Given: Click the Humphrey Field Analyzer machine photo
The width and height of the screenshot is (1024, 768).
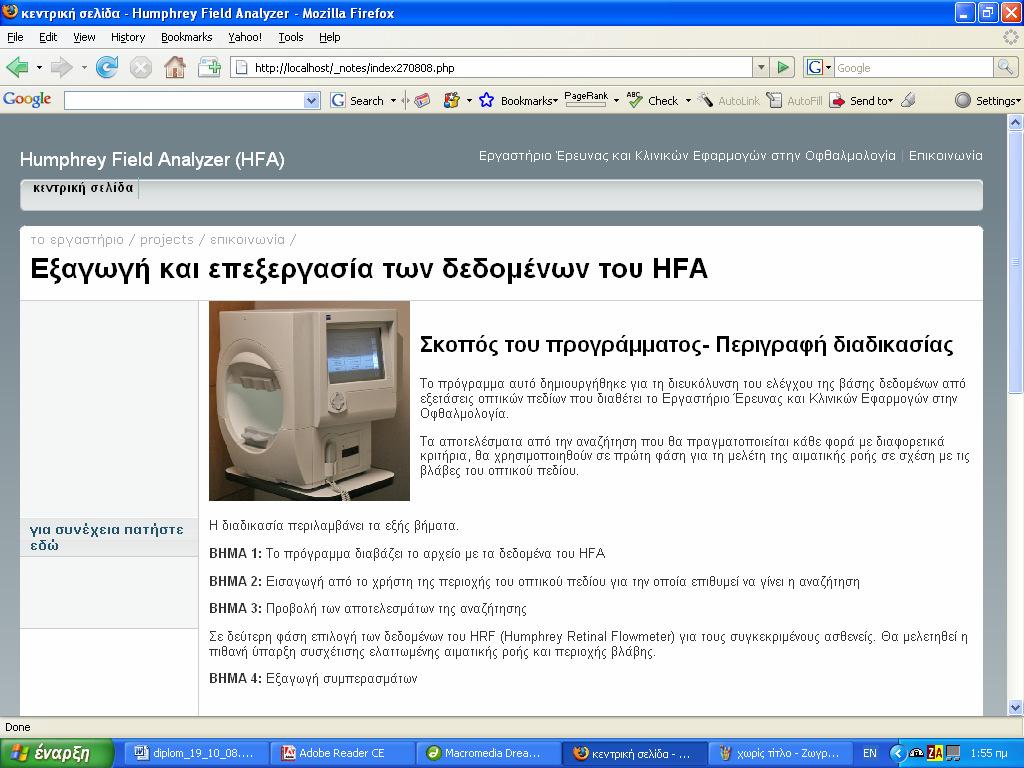Looking at the screenshot, I should [x=309, y=401].
